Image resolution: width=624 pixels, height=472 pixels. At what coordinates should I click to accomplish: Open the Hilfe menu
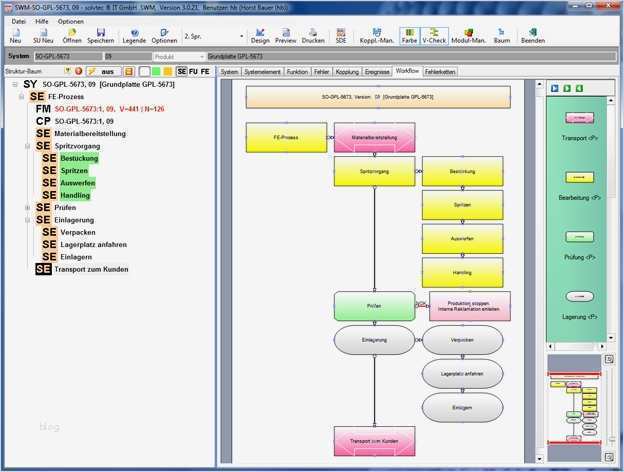[42, 21]
